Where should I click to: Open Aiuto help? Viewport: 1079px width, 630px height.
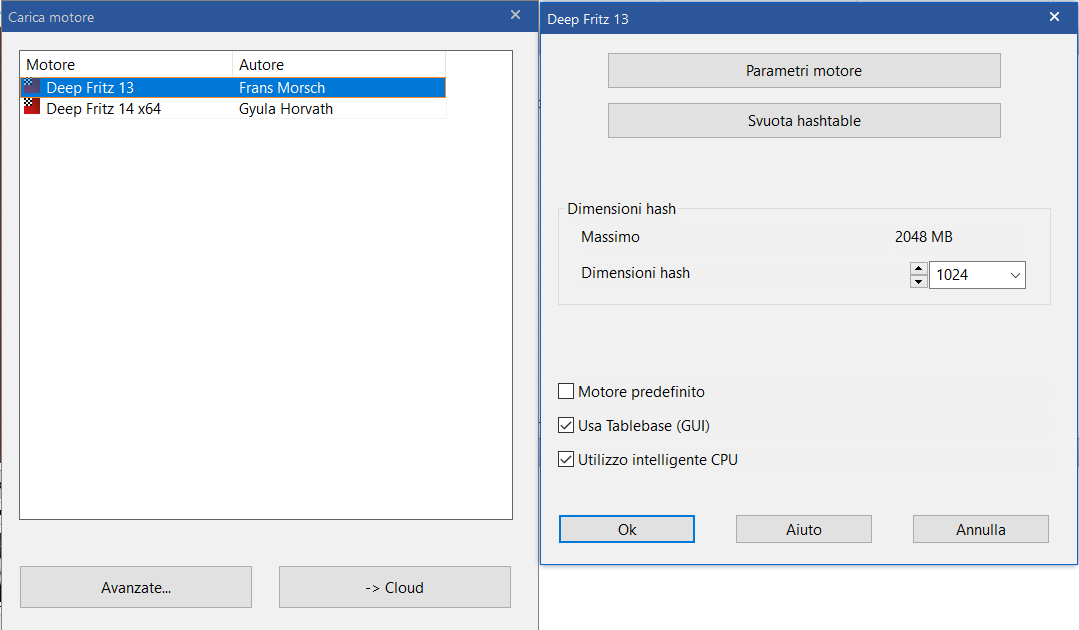pyautogui.click(x=804, y=530)
